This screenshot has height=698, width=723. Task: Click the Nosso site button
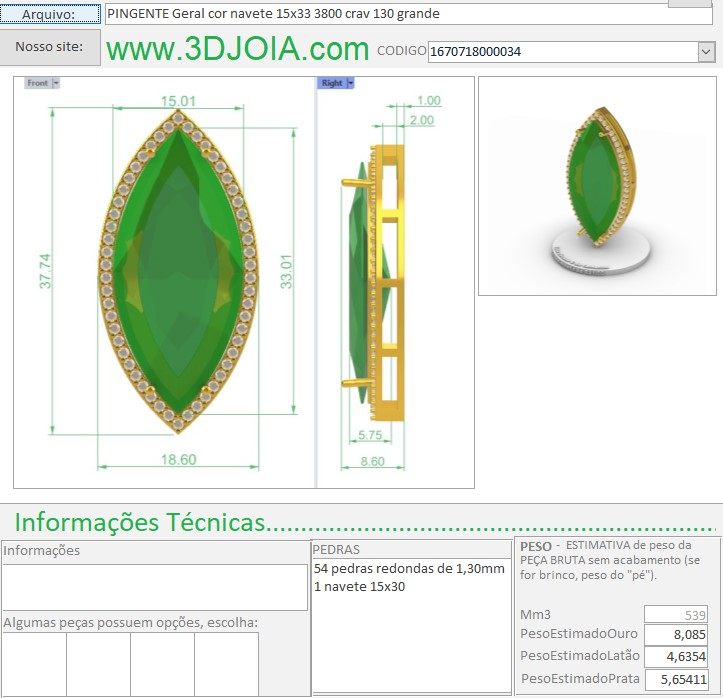[50, 47]
